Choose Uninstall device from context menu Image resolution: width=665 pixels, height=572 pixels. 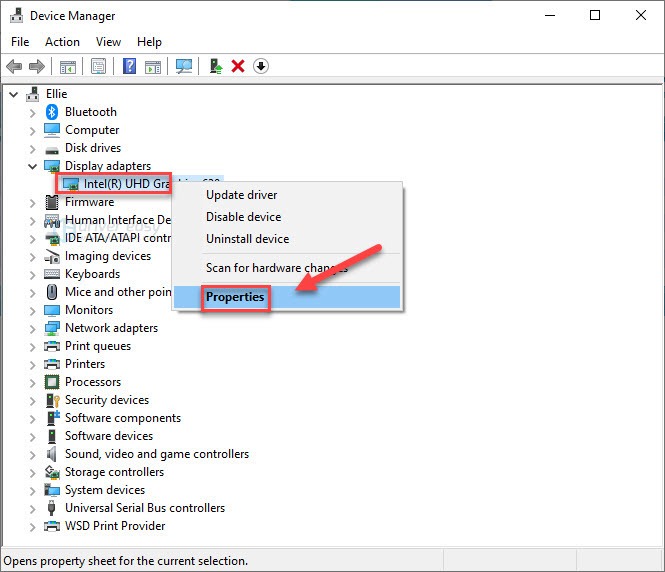pos(287,239)
